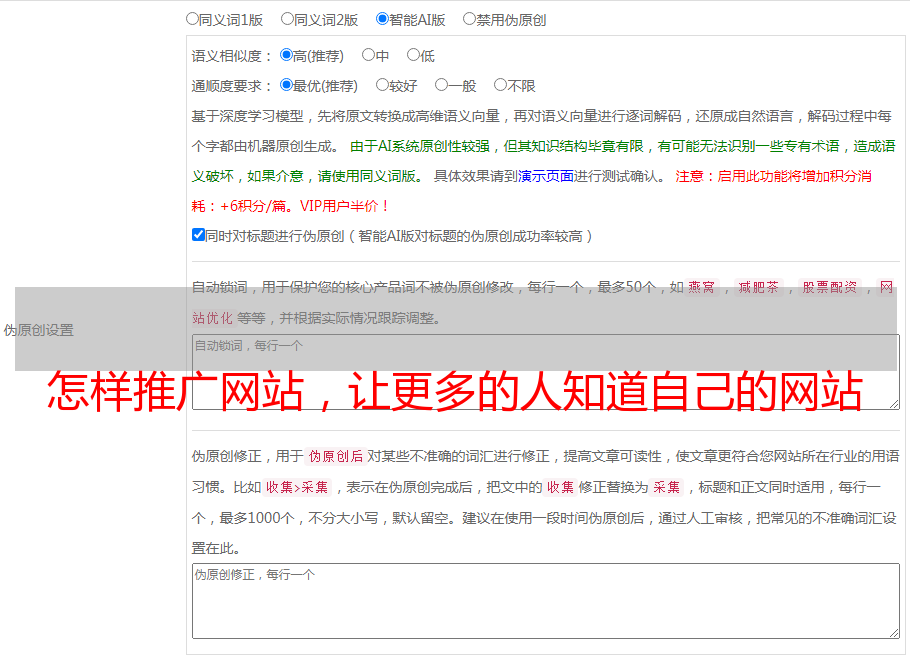
Task: Click the 股票配资 example tag
Action: (x=830, y=287)
